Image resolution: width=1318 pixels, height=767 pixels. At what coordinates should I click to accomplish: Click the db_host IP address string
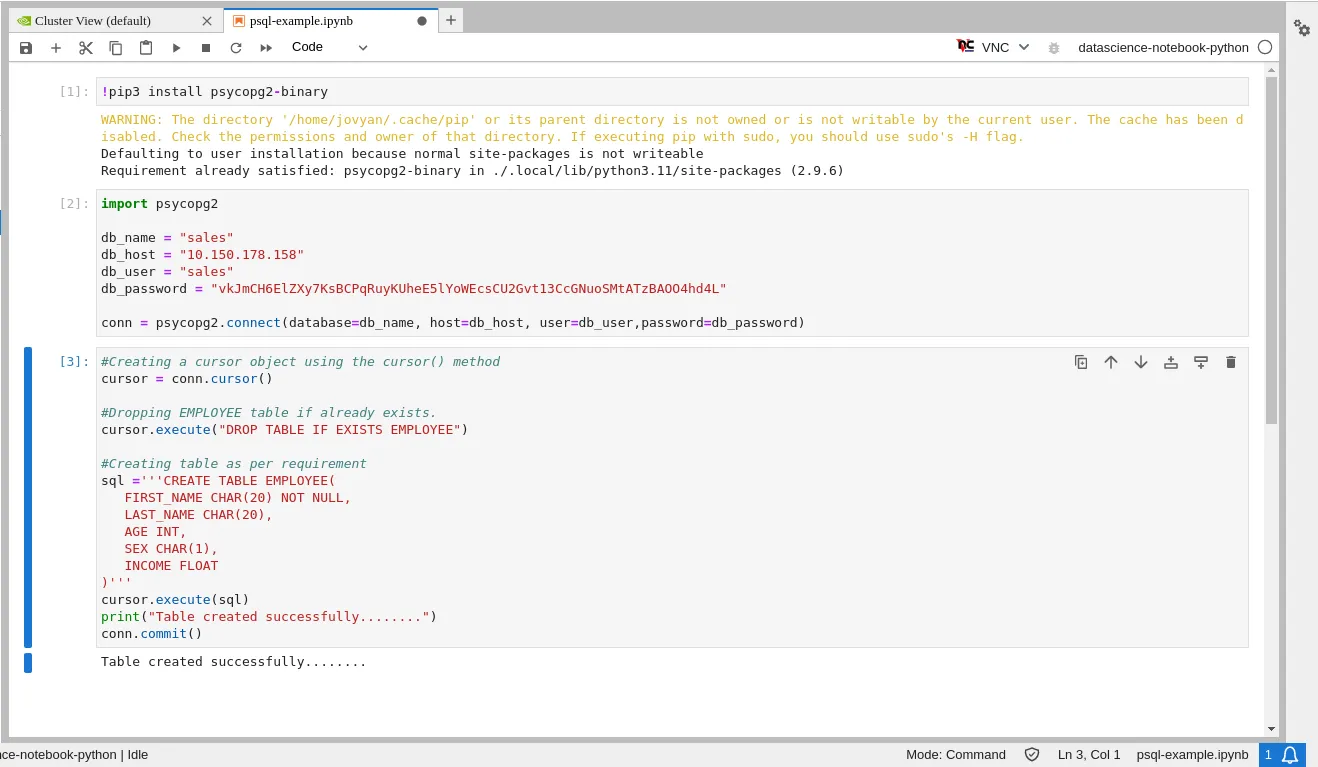241,255
